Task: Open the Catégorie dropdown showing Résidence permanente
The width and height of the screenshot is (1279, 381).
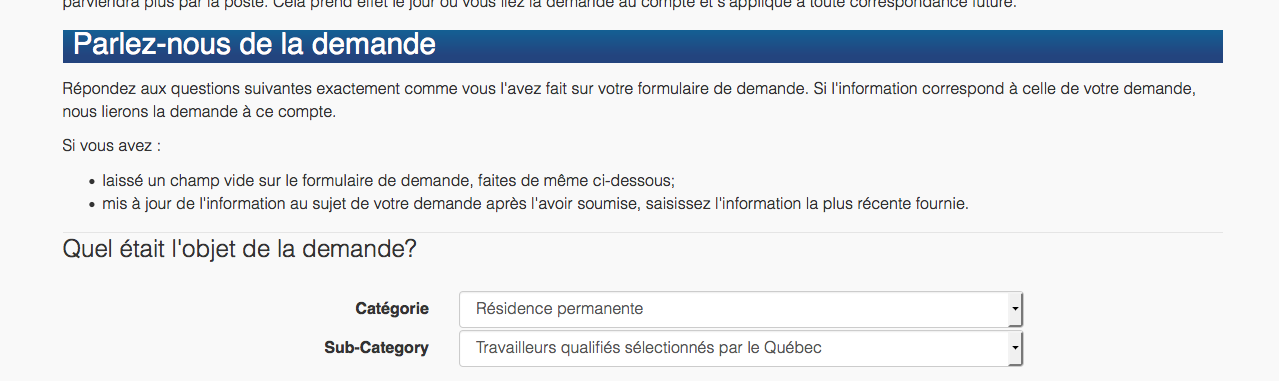Action: click(740, 309)
